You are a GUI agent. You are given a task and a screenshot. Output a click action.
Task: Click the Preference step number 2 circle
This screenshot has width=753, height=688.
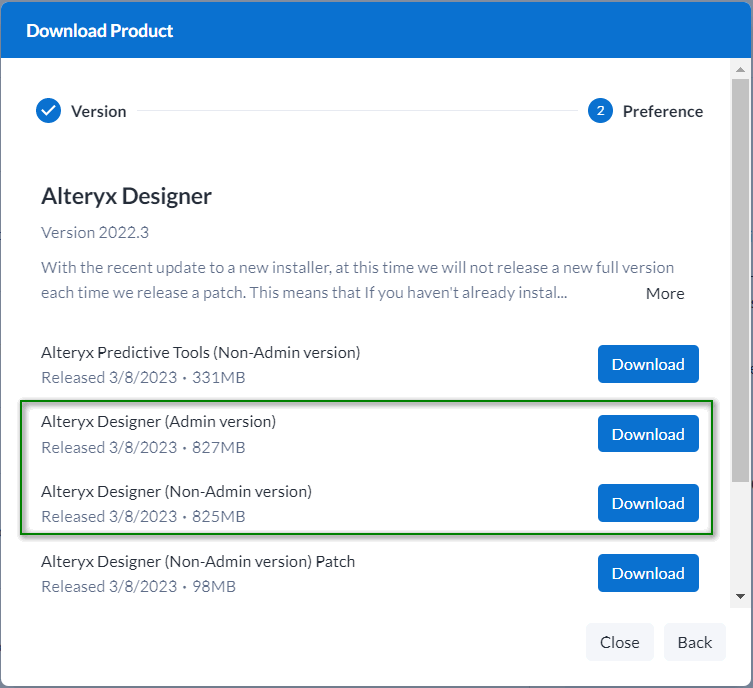tap(600, 111)
